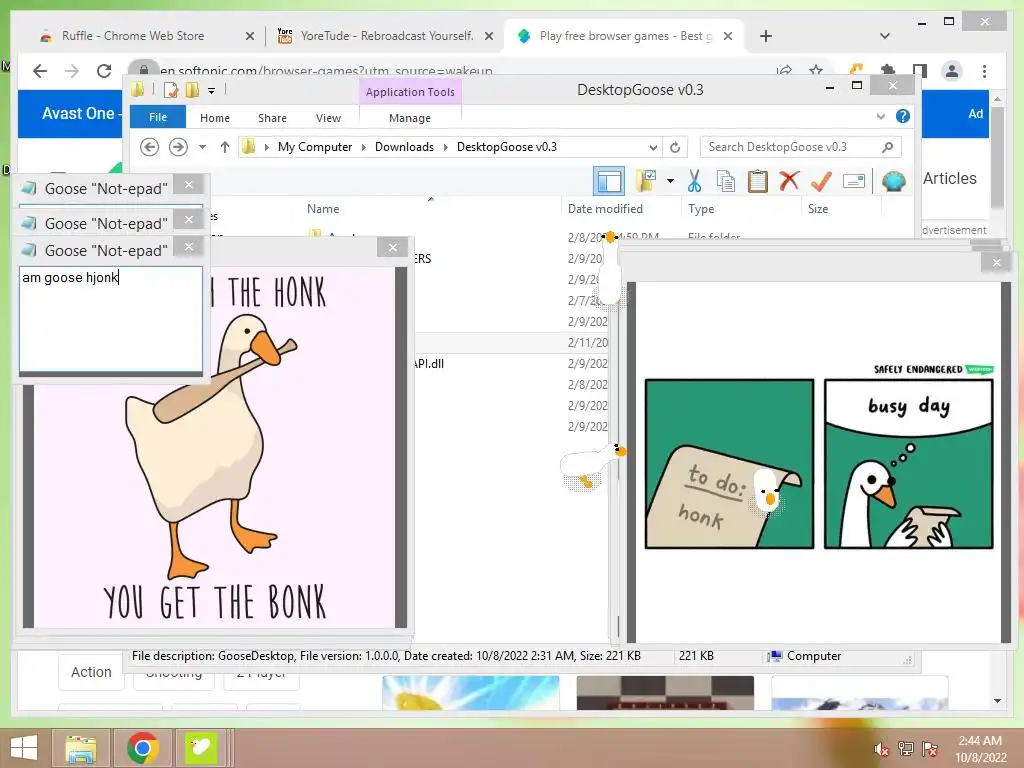Click the Explorer Back arrow button
The image size is (1024, 768).
click(150, 147)
